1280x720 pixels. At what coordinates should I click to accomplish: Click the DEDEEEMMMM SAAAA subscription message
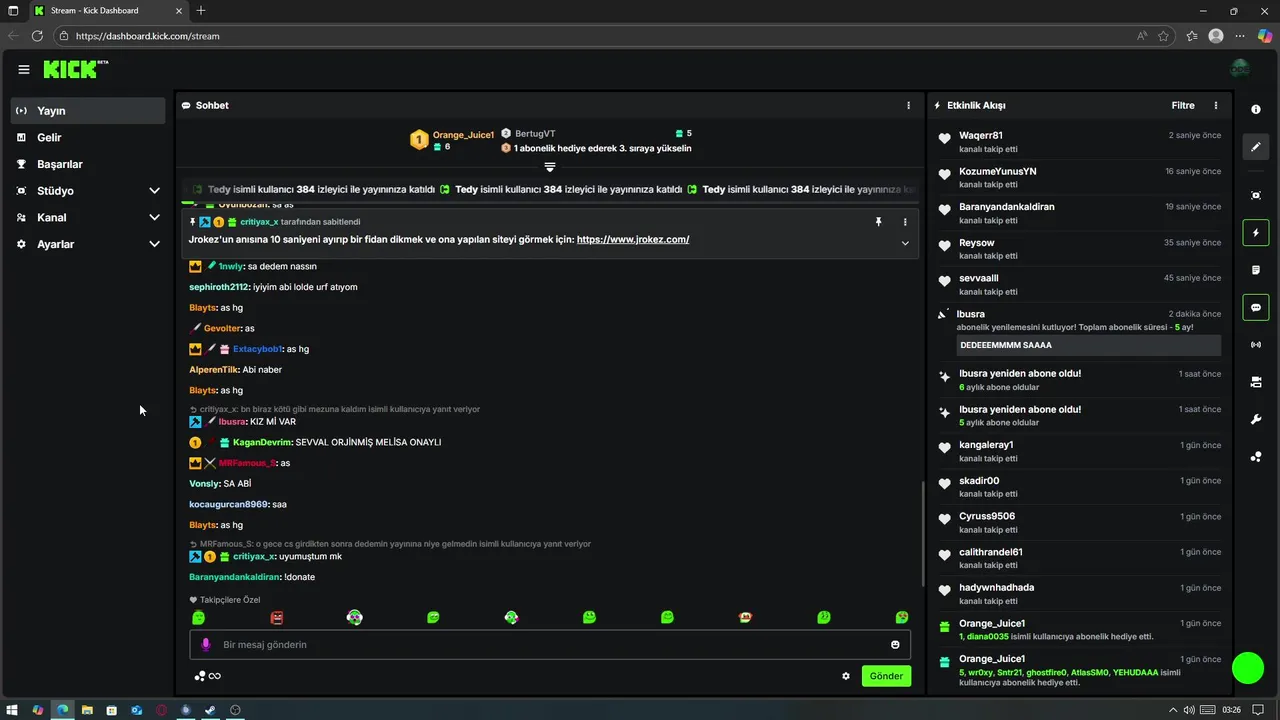click(x=1088, y=345)
